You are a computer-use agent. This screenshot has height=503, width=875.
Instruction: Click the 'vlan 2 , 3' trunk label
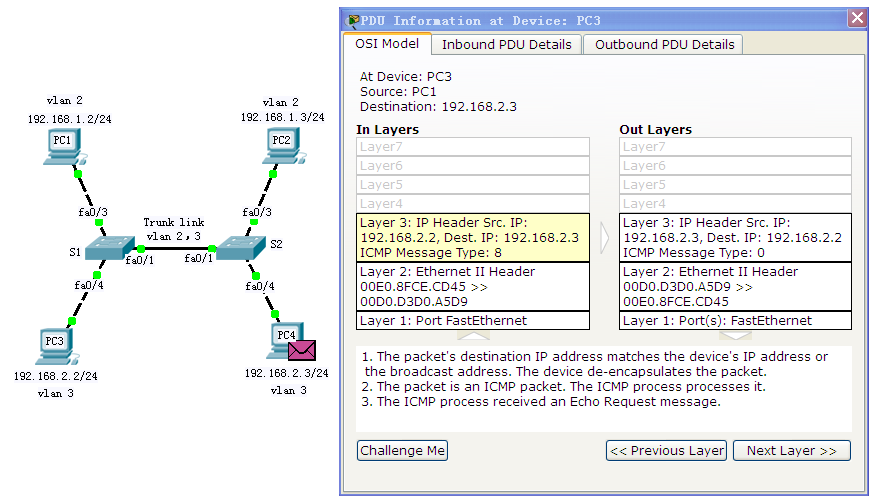click(174, 236)
